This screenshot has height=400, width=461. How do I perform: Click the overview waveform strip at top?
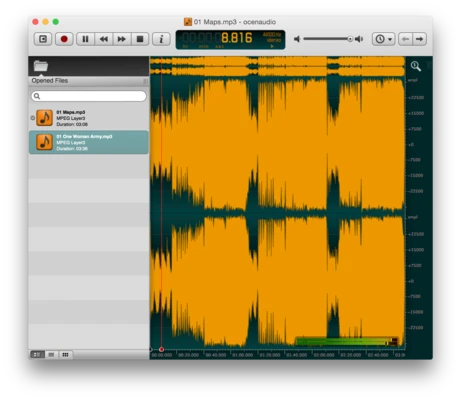click(277, 66)
